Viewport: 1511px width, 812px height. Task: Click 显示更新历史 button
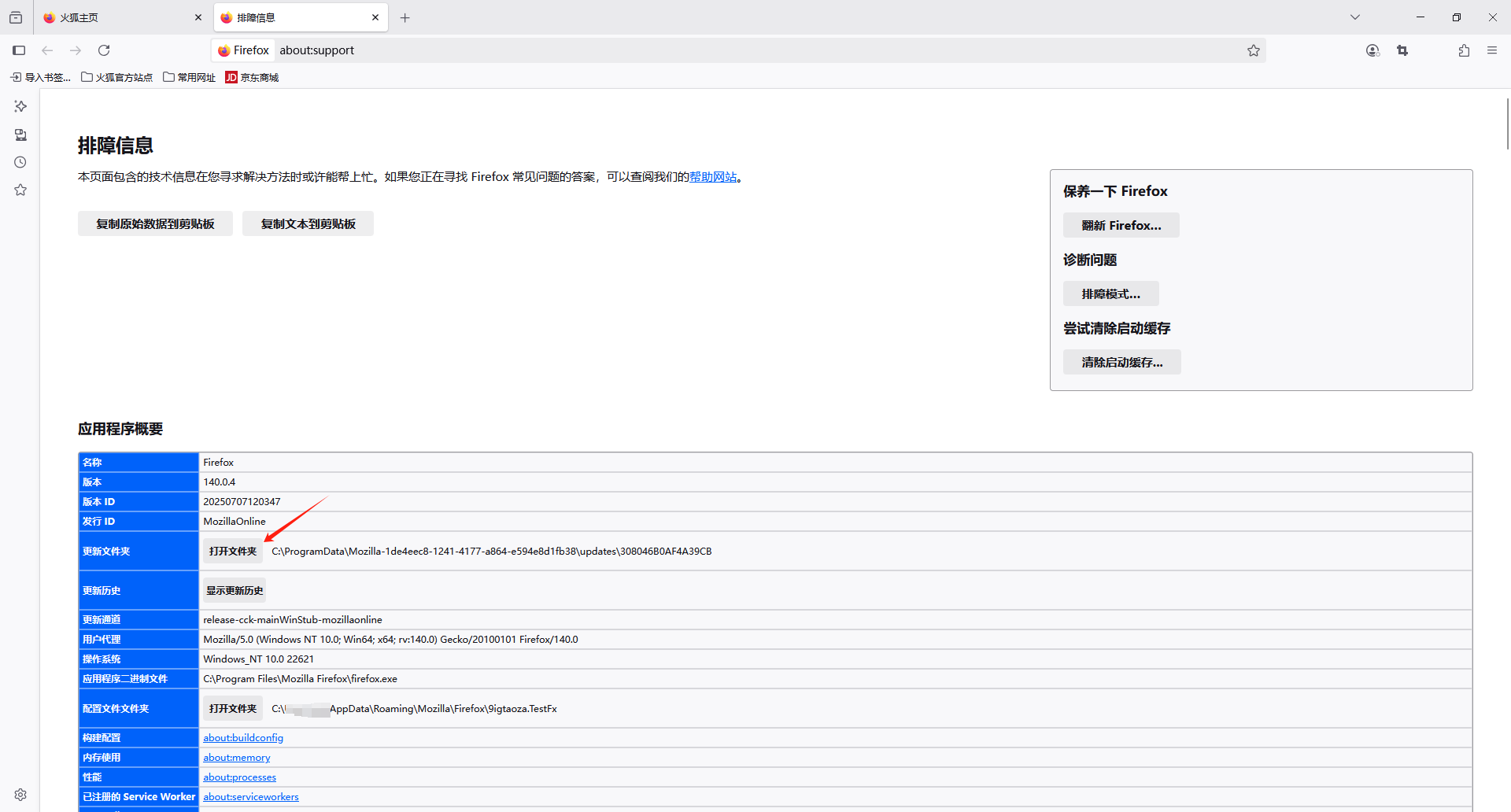point(235,590)
